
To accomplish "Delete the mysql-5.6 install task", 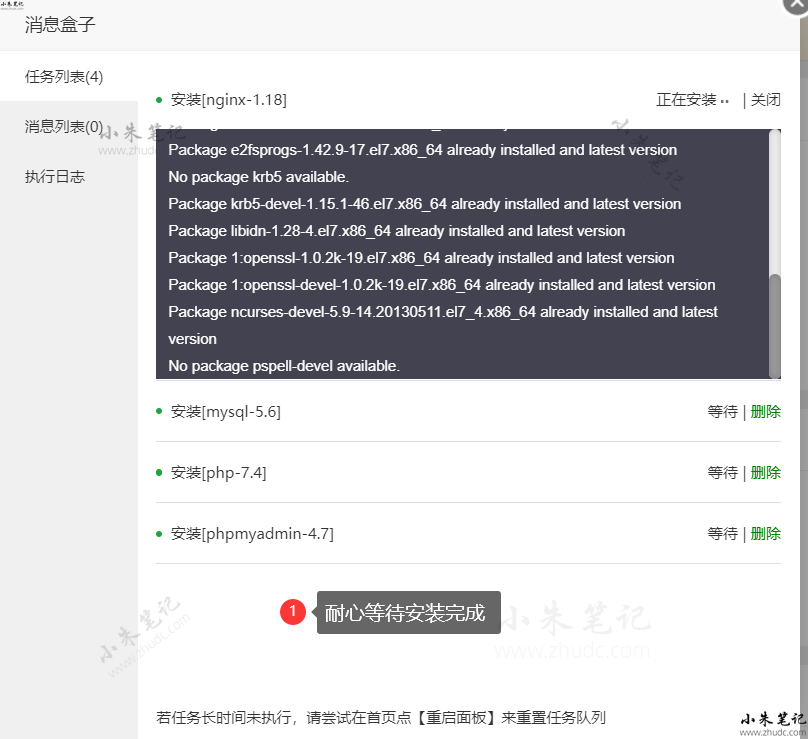I will pos(765,412).
